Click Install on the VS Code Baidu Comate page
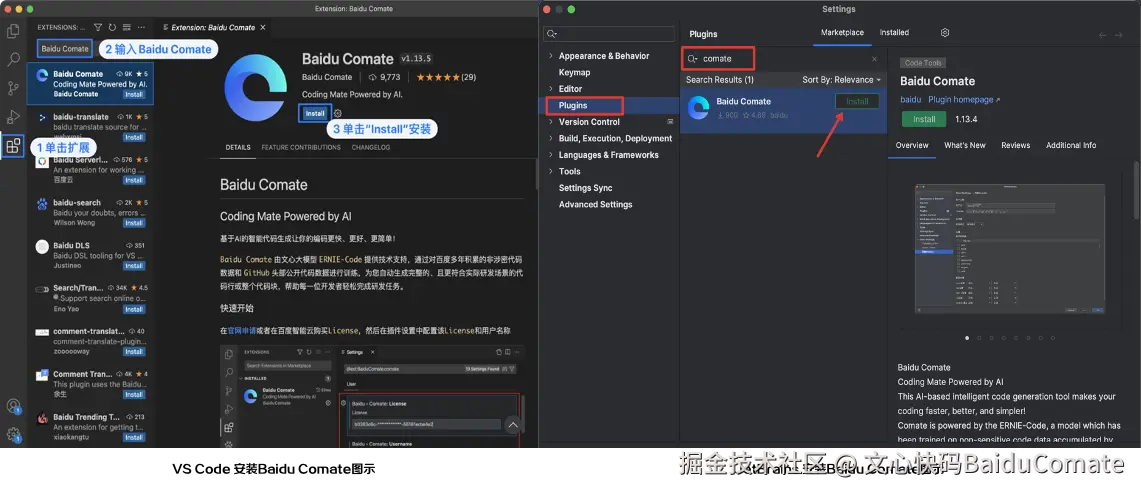 314,113
